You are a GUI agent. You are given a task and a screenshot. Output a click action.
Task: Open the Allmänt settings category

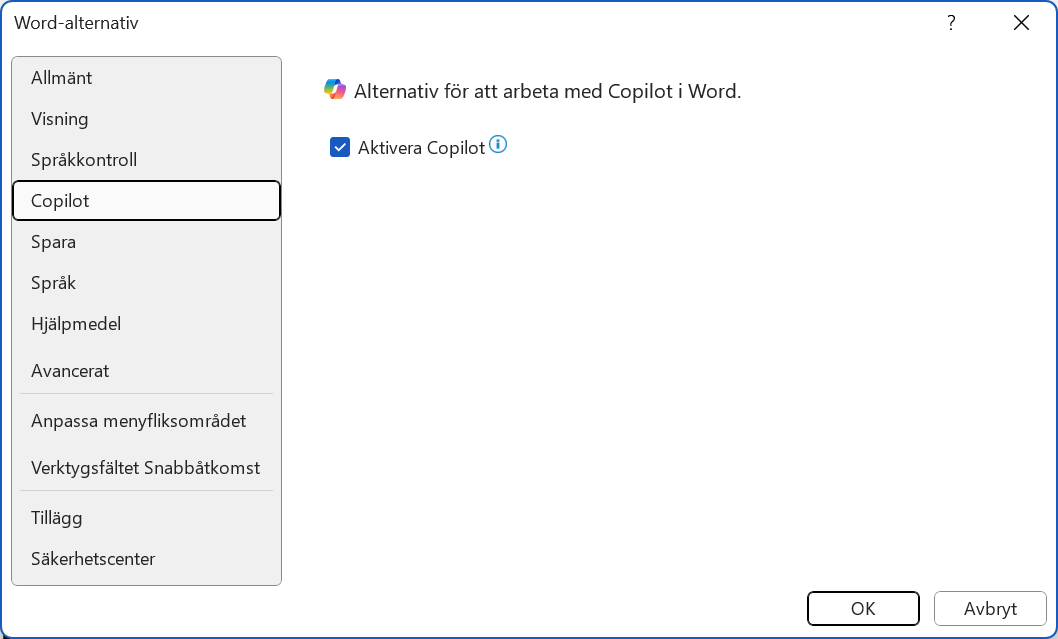point(62,77)
